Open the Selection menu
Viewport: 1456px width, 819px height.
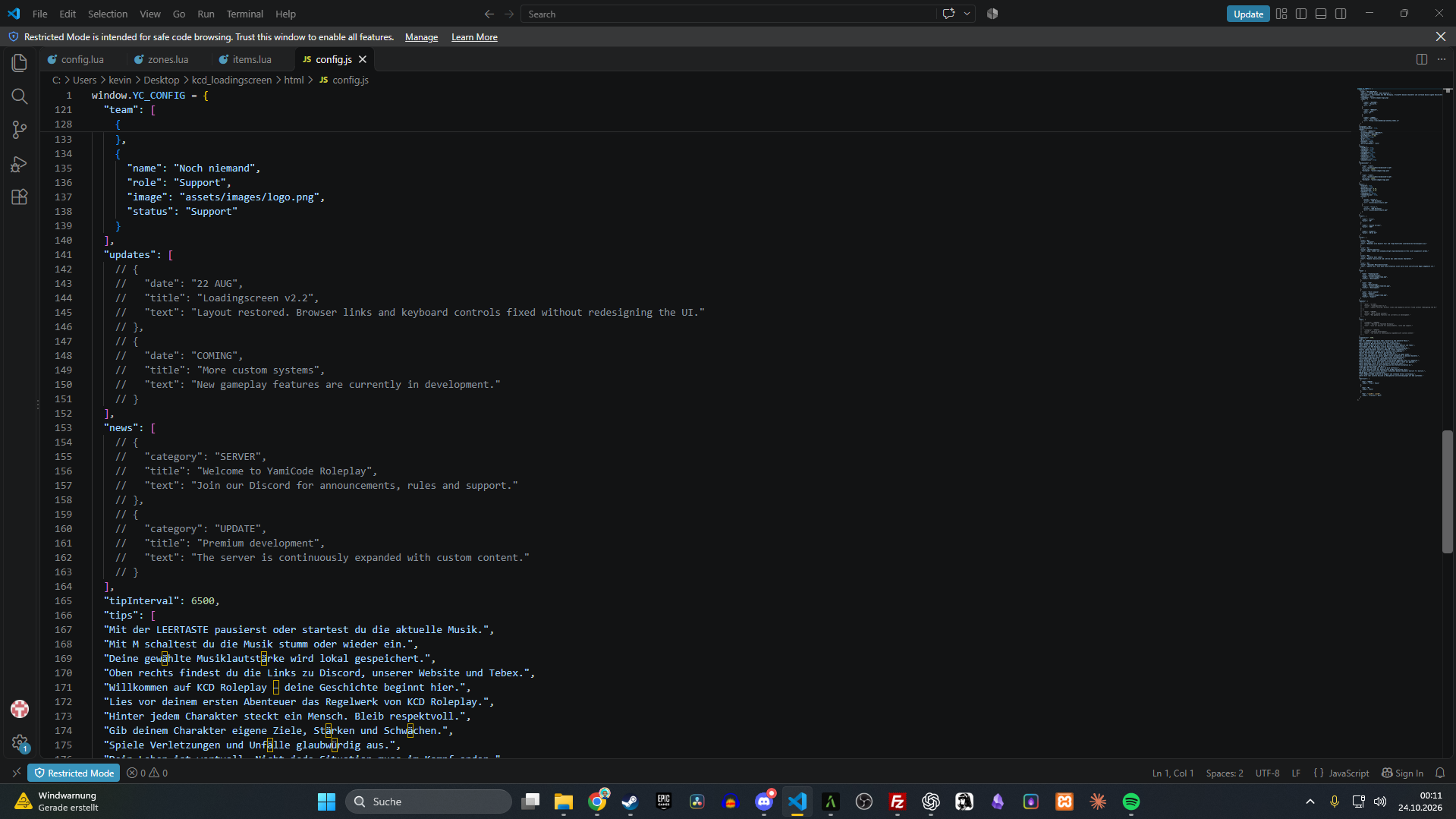click(108, 14)
